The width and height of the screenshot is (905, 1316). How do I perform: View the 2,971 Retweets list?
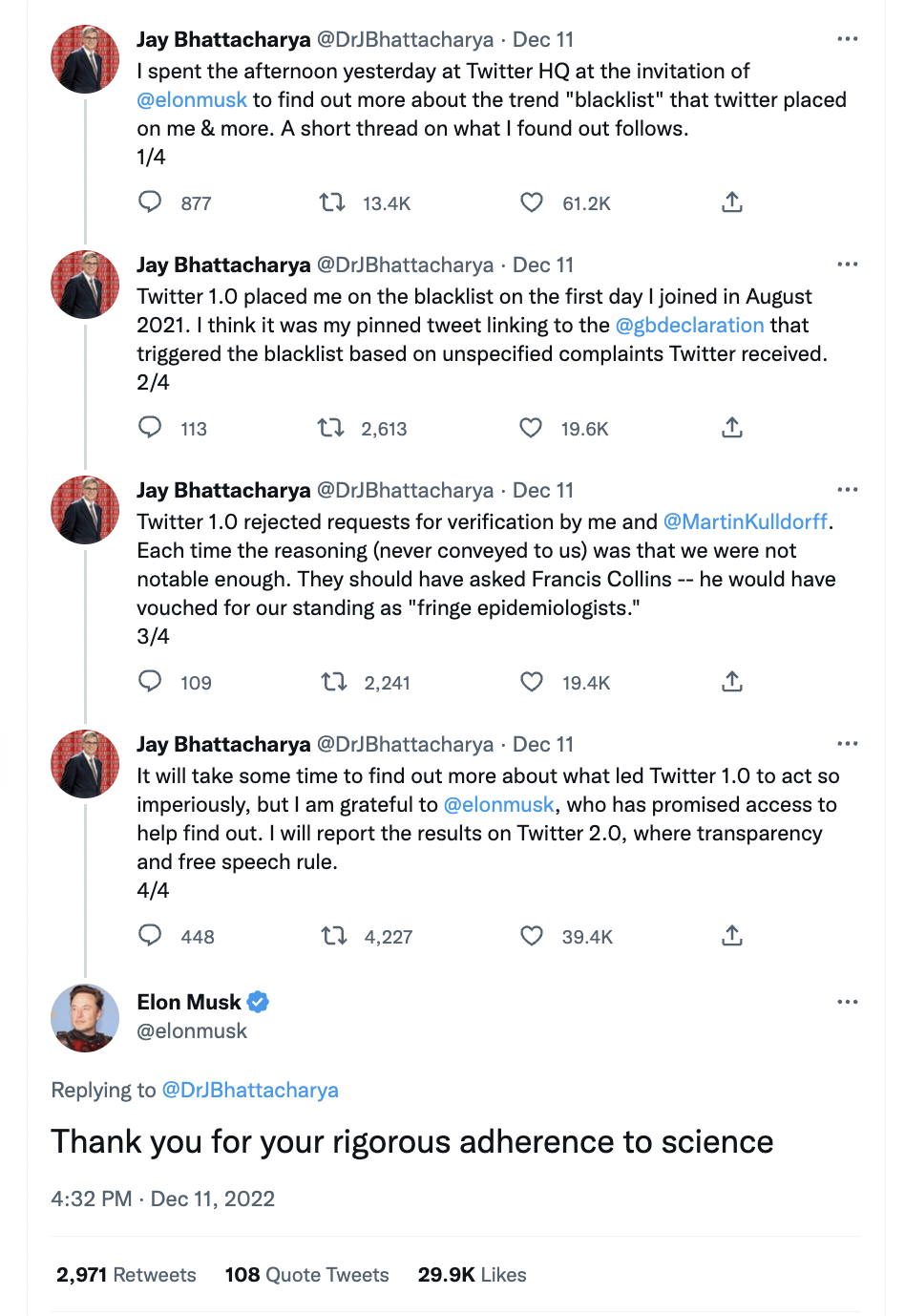[x=125, y=1274]
